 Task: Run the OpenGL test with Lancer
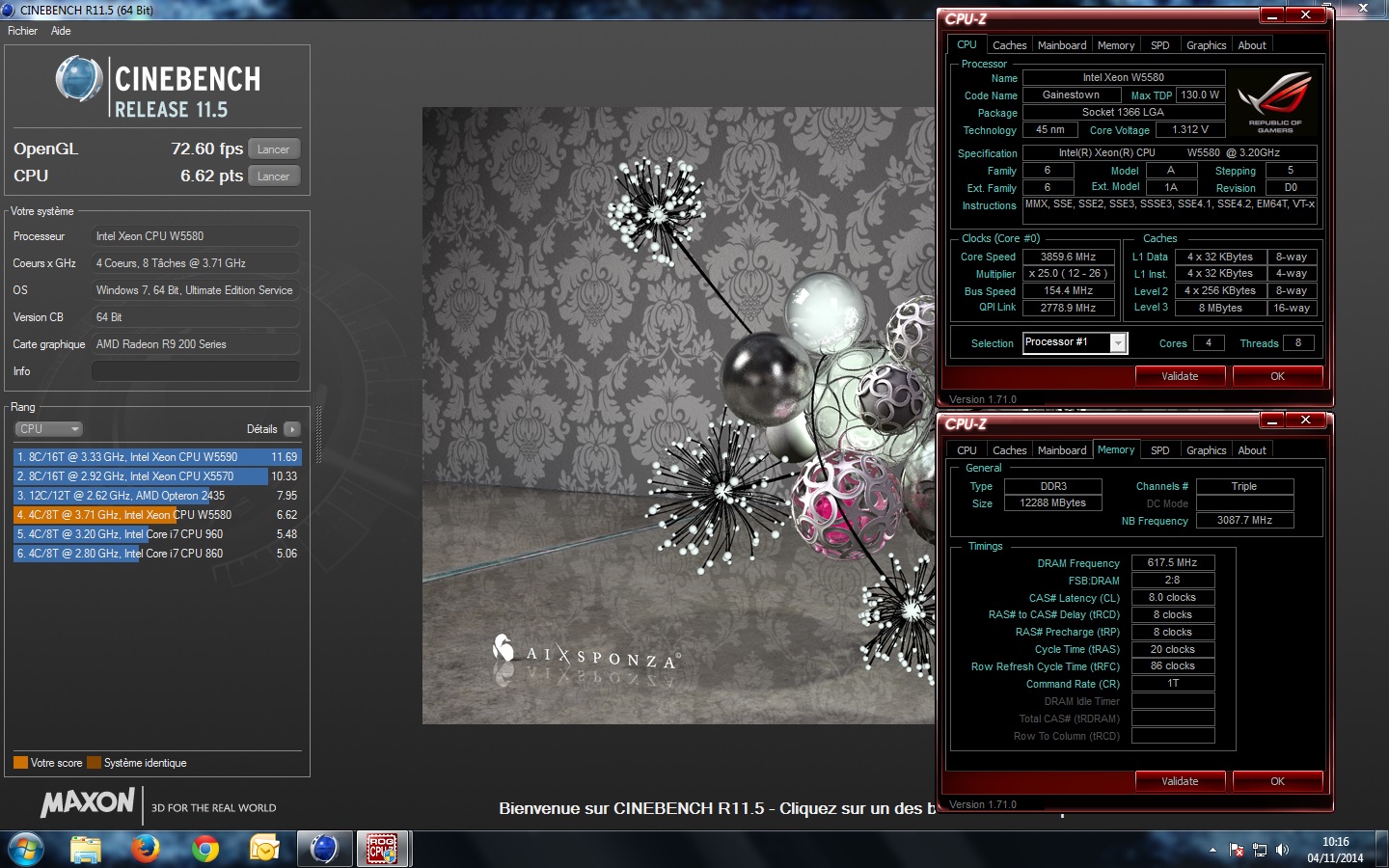click(274, 149)
